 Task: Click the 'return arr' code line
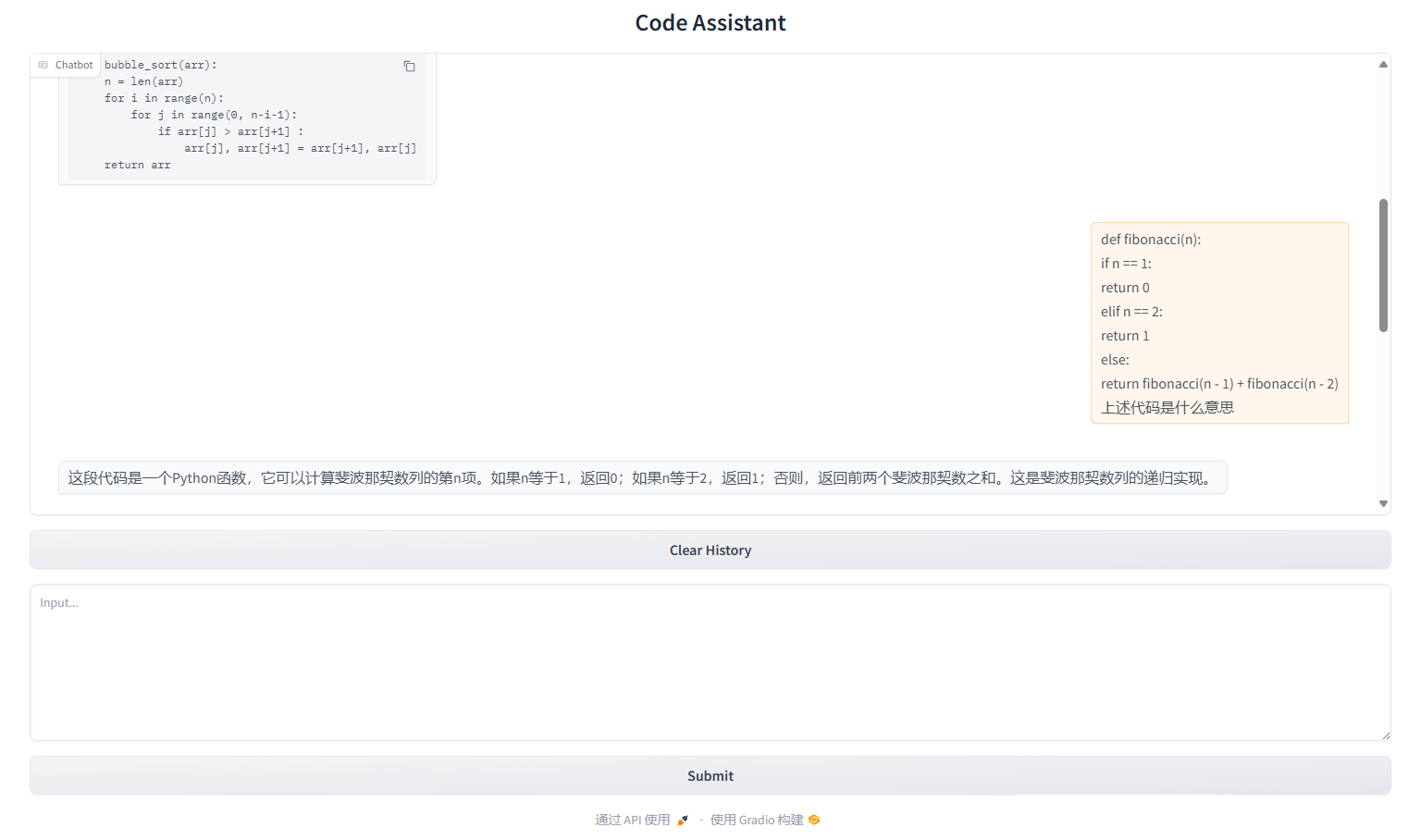tap(138, 165)
